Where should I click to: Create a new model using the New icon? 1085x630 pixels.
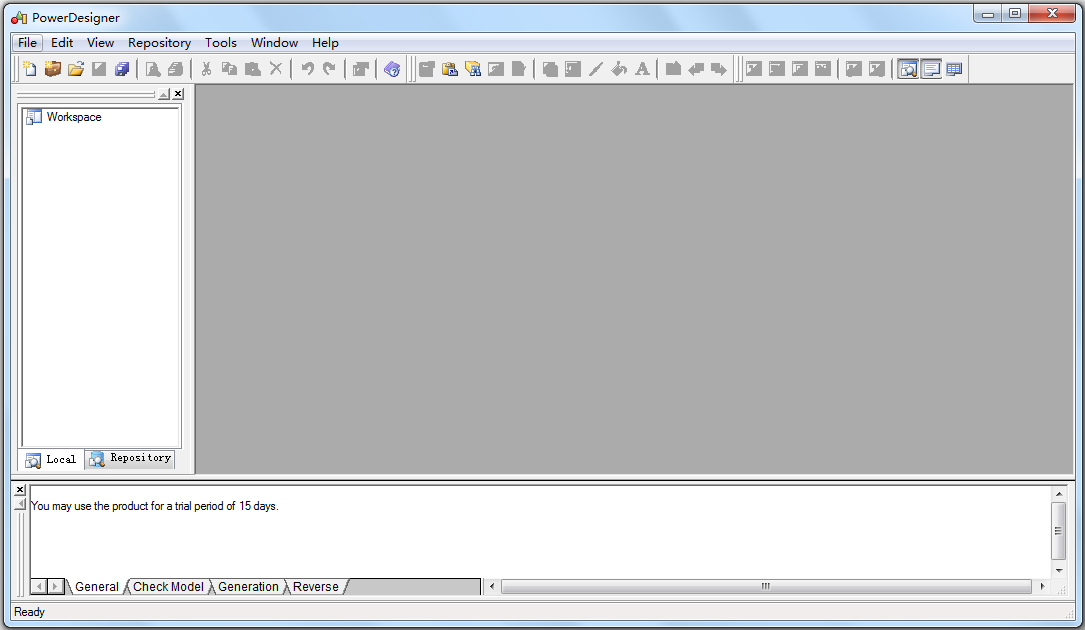pos(28,68)
